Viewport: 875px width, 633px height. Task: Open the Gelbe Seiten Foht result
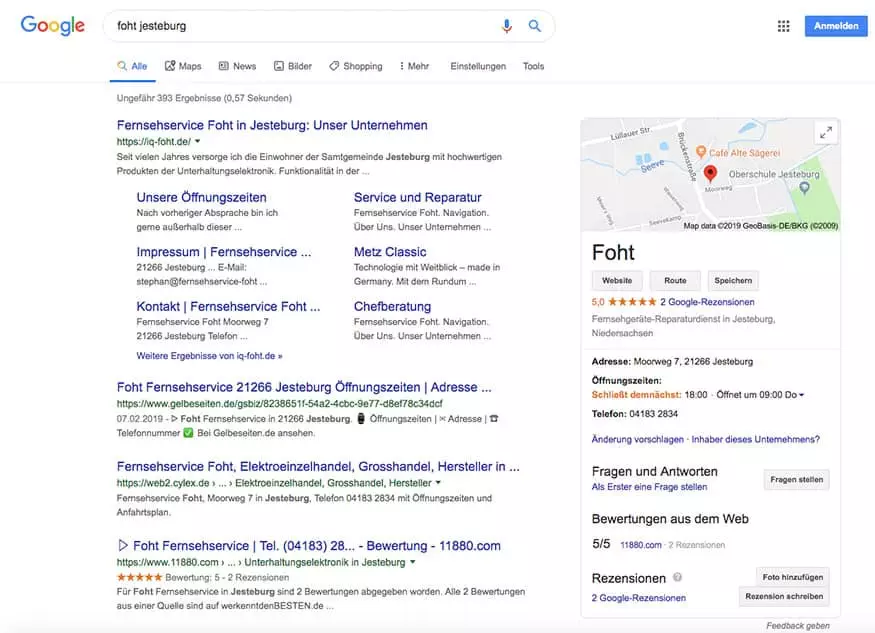[304, 387]
